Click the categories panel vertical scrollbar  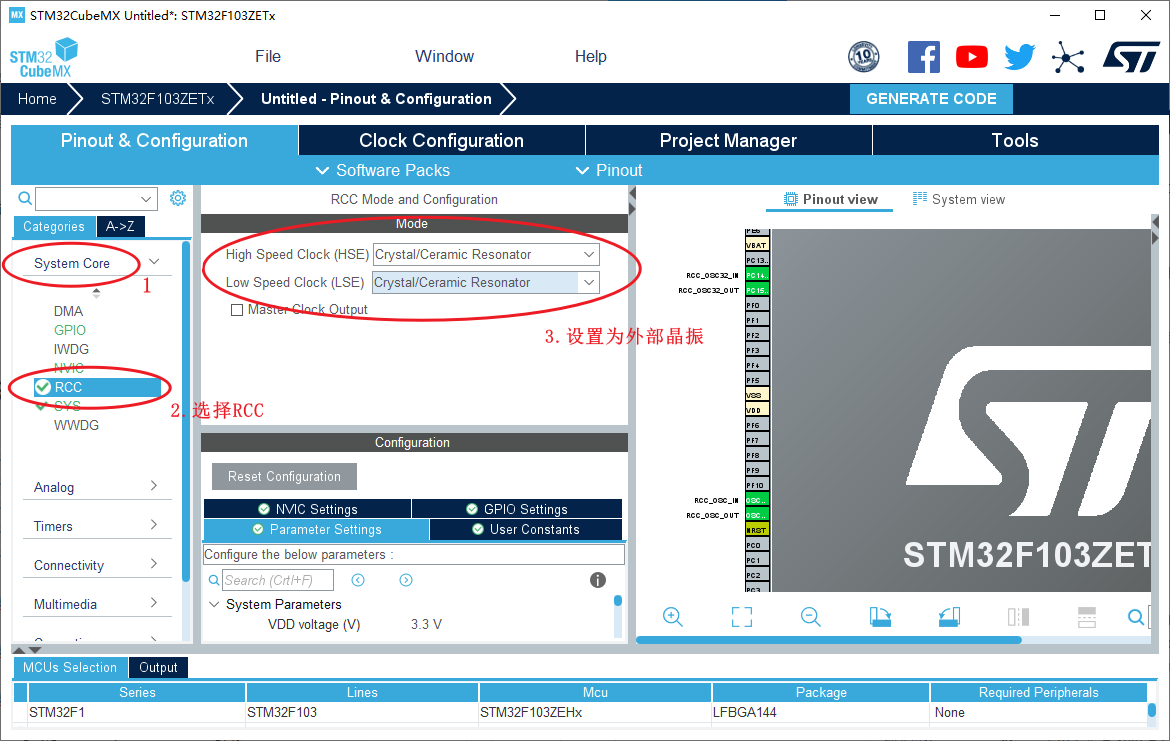coord(186,410)
